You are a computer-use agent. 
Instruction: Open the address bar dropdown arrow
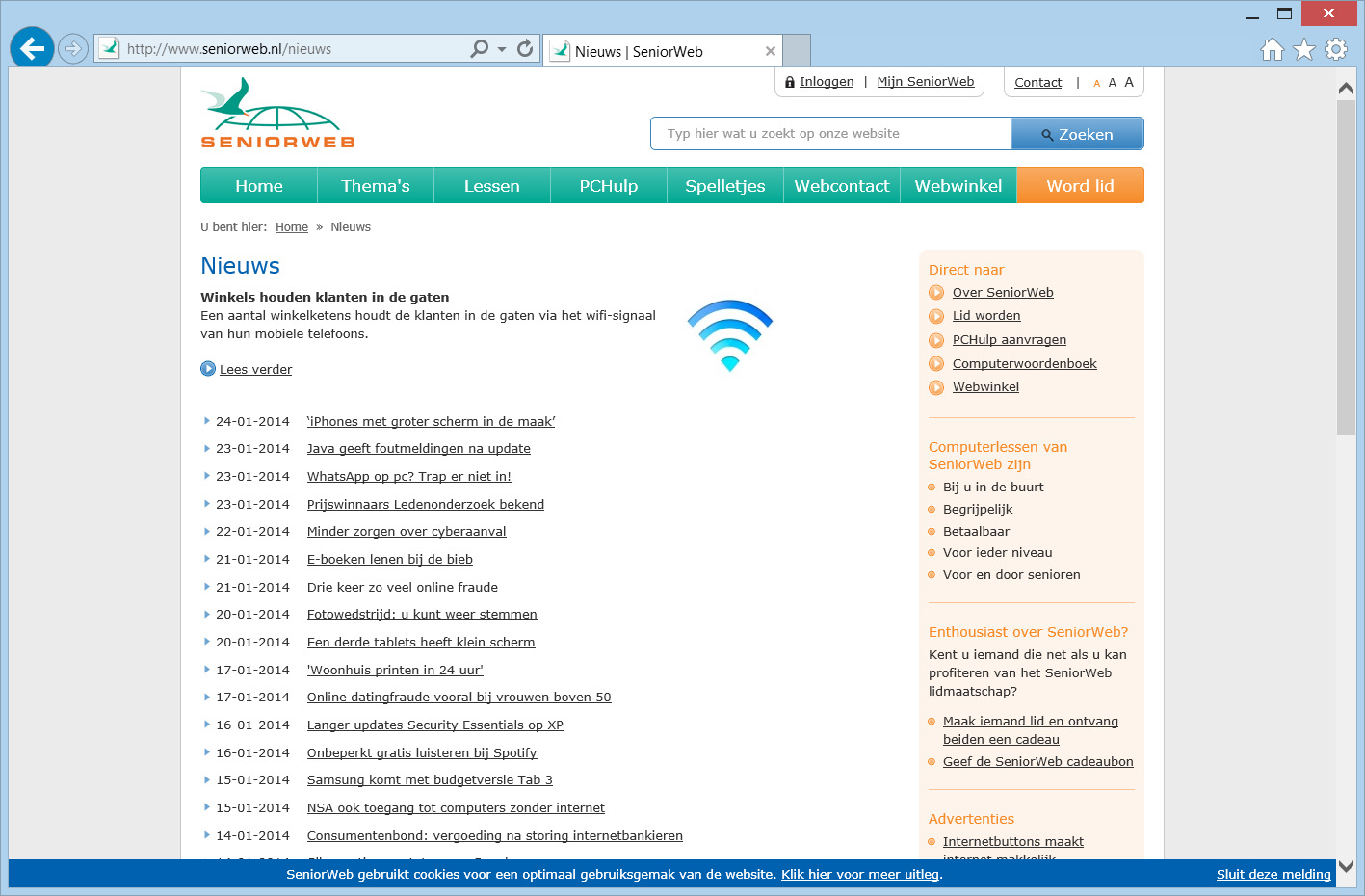click(x=502, y=49)
